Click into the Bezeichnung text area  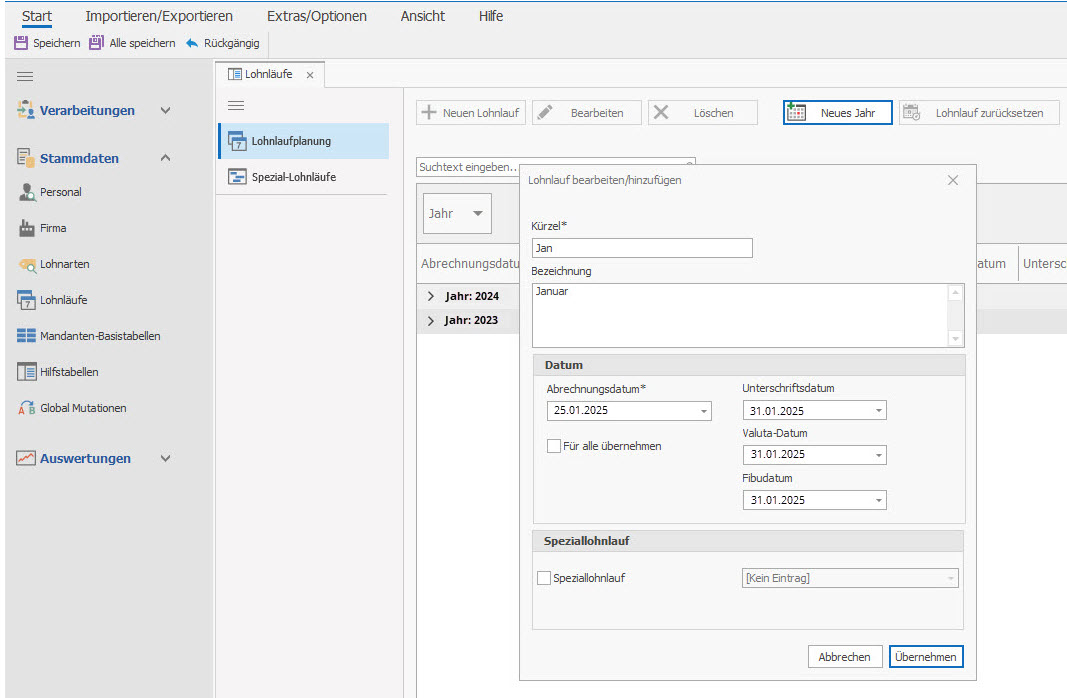click(740, 316)
